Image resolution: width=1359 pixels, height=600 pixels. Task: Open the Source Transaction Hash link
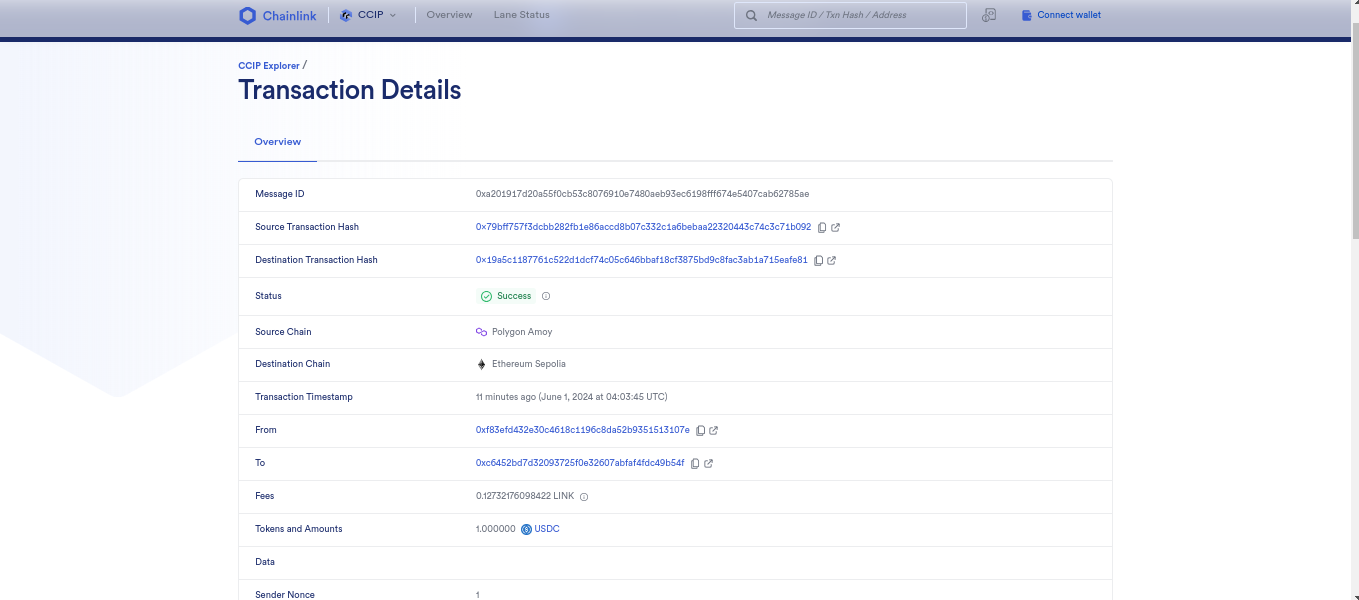pos(643,227)
